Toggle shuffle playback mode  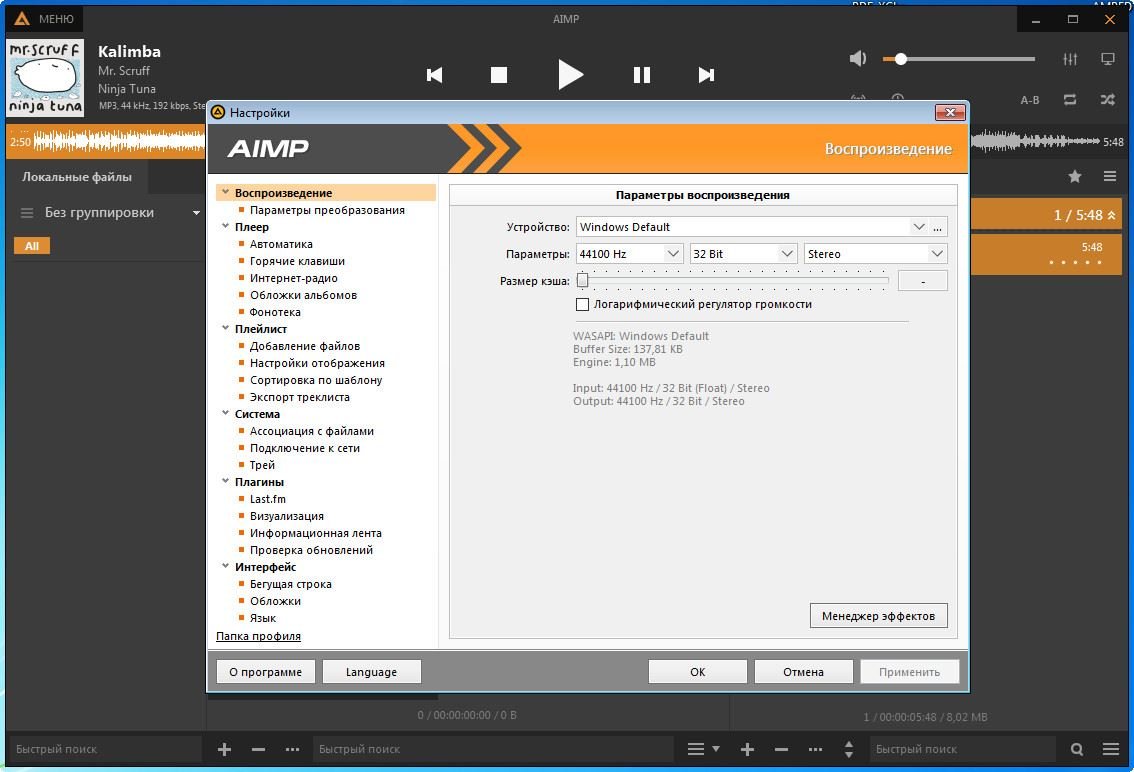(x=1108, y=100)
